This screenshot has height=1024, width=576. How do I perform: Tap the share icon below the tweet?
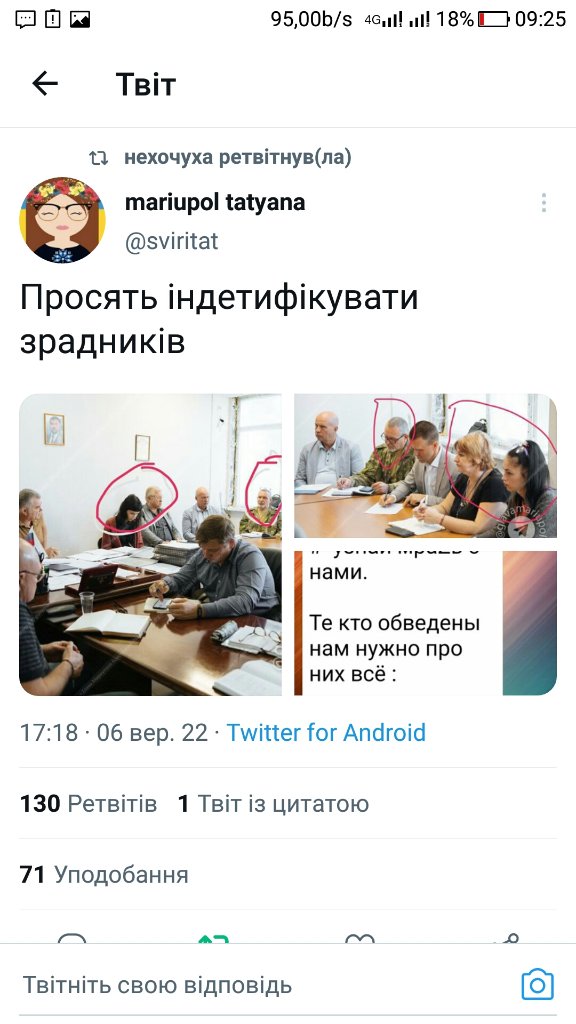(x=506, y=939)
